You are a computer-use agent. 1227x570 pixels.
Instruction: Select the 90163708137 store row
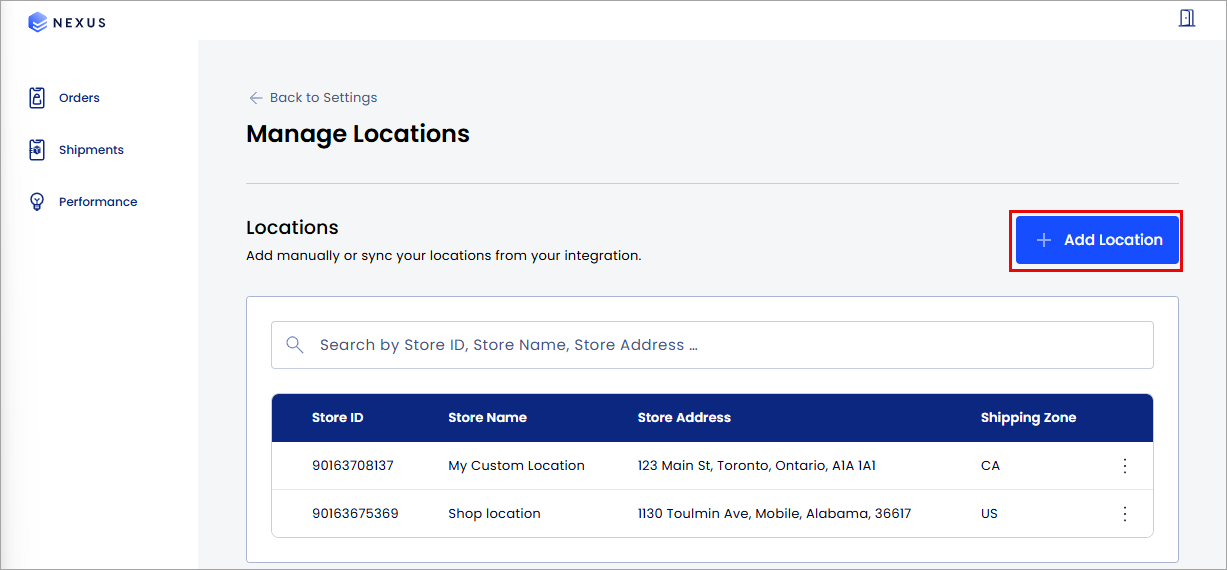[x=712, y=466]
